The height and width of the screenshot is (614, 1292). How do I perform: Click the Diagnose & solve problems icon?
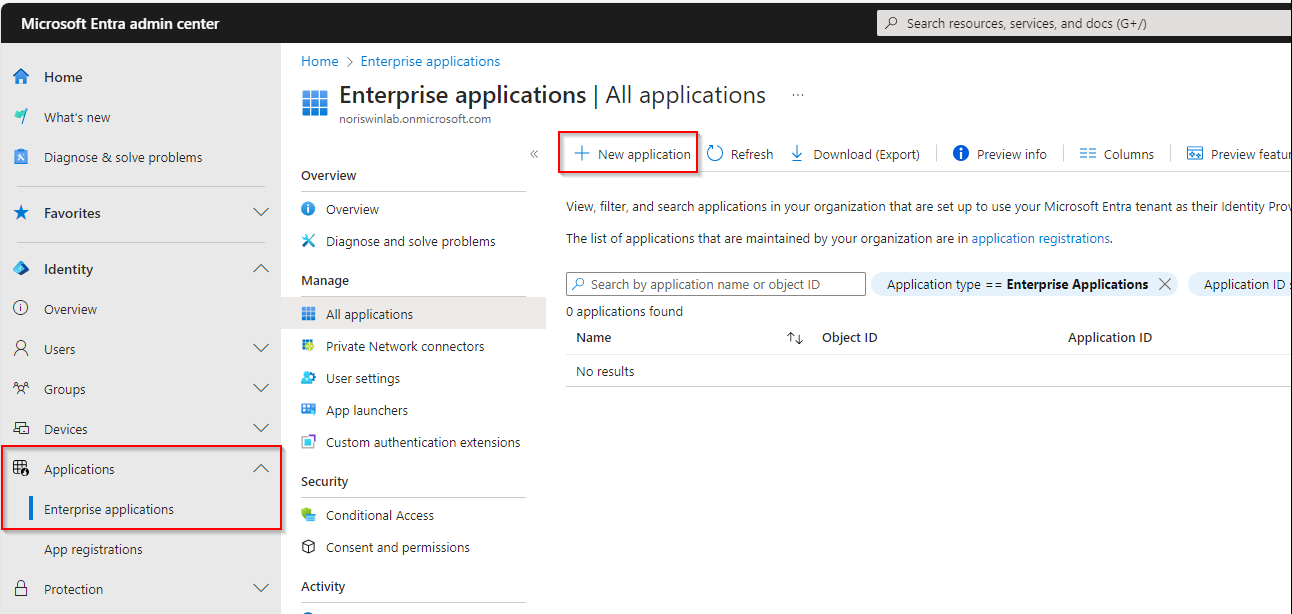coord(21,157)
